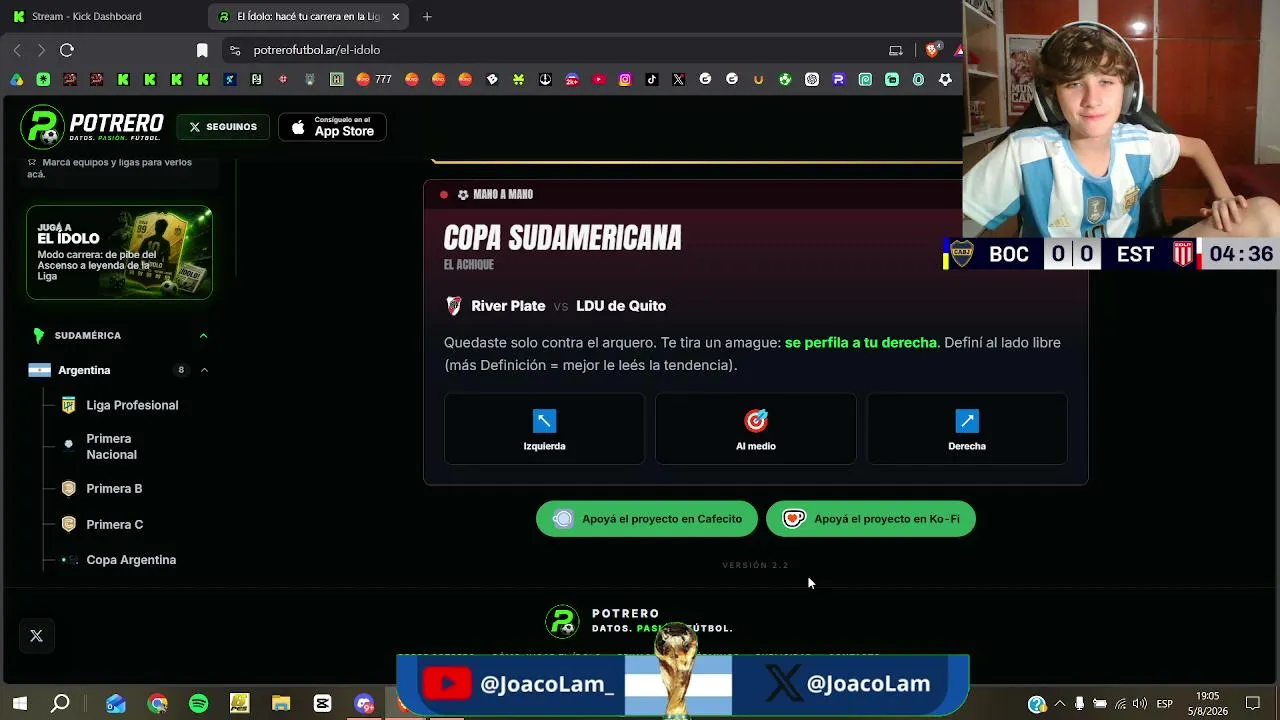Choose the Al medio shot option
The height and width of the screenshot is (720, 1280).
pos(756,429)
